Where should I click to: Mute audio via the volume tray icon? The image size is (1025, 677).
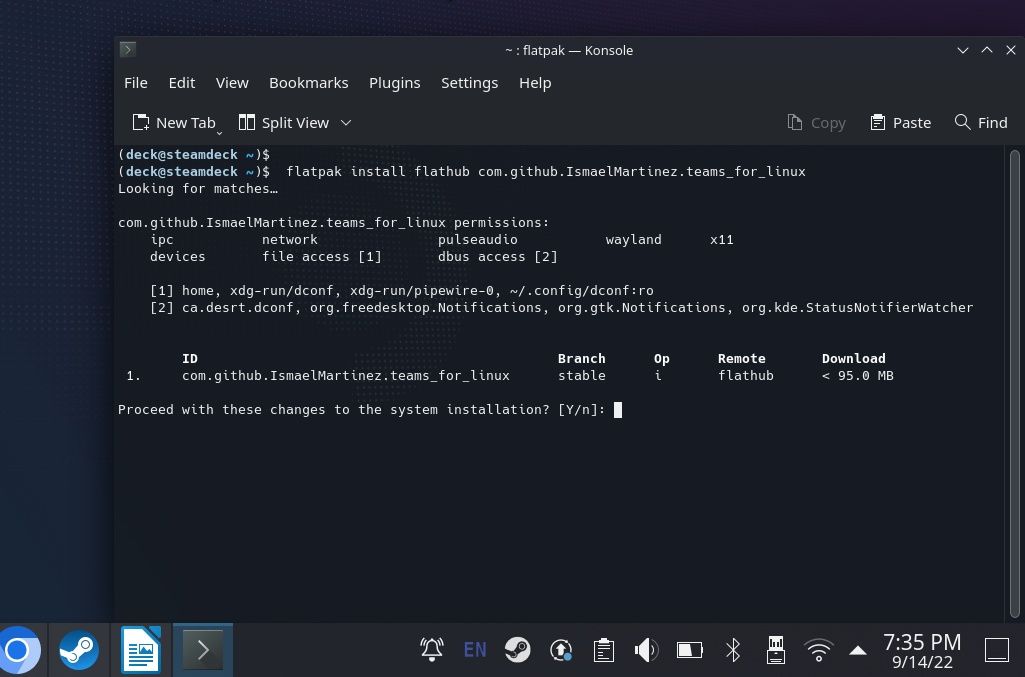pyautogui.click(x=646, y=650)
